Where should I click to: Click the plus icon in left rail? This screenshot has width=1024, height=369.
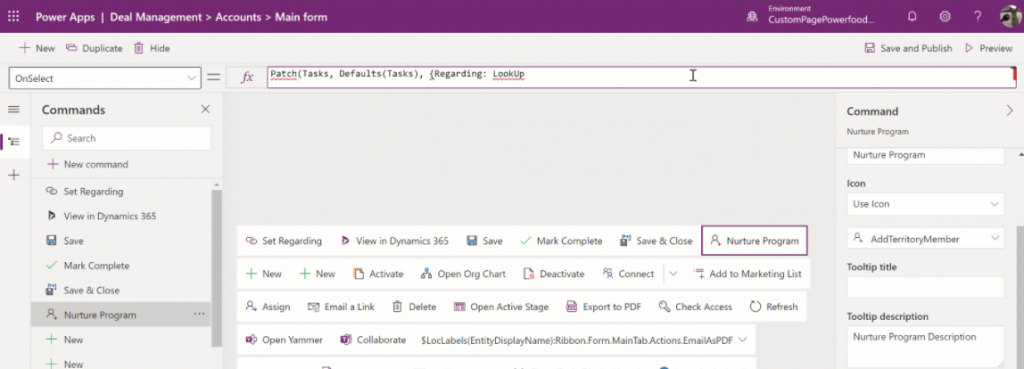point(14,175)
